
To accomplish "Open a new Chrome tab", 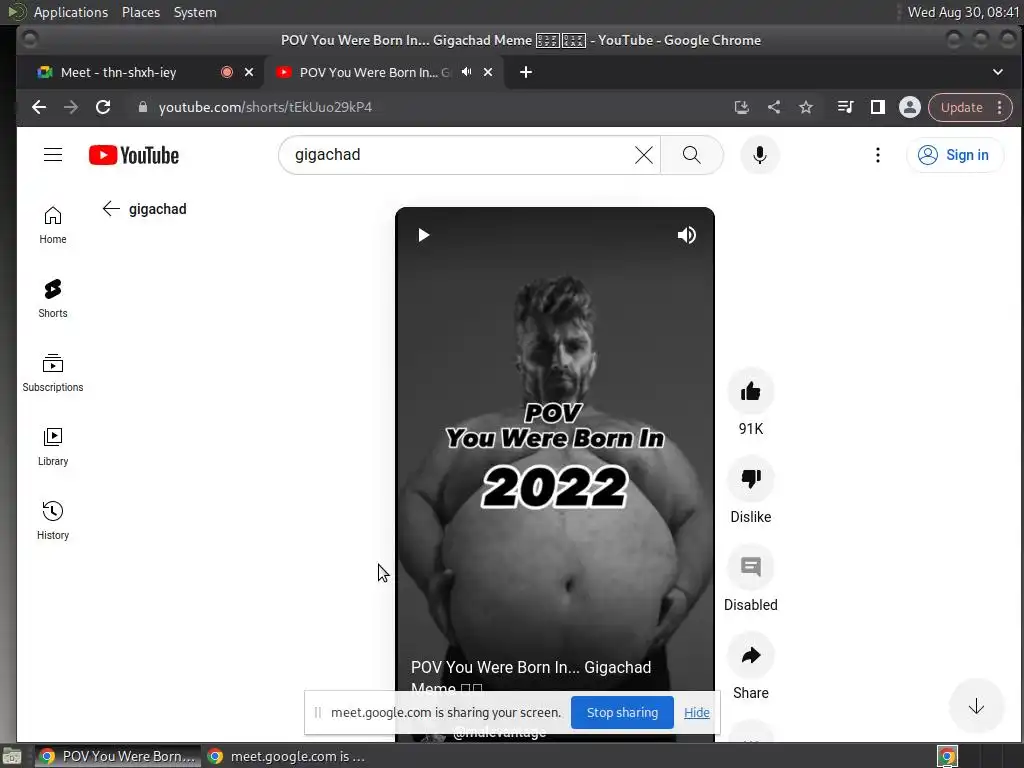I will pyautogui.click(x=526, y=72).
